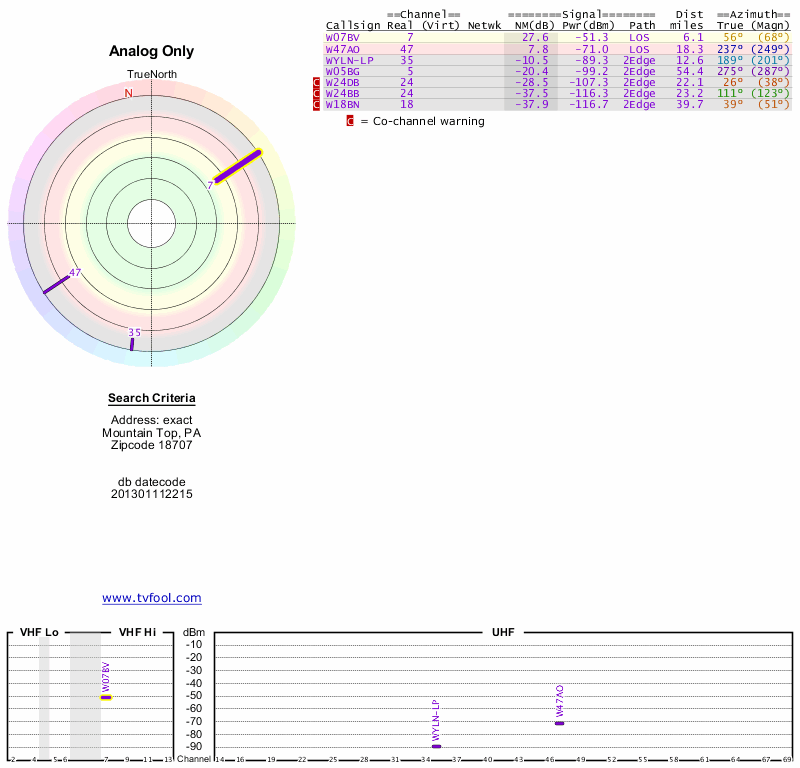Click the red C icon in the legend
This screenshot has width=800, height=768.
(350, 121)
